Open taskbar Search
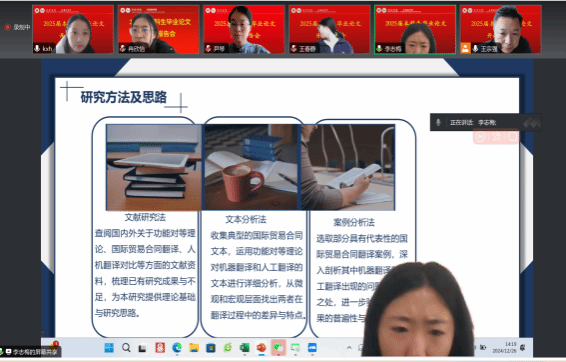 (x=126, y=348)
